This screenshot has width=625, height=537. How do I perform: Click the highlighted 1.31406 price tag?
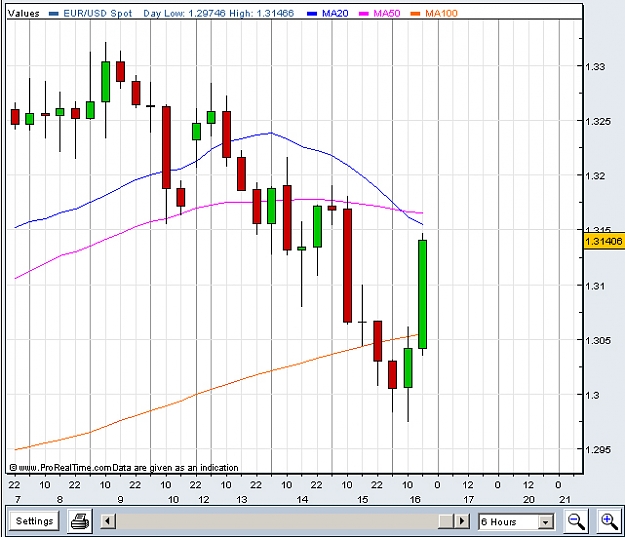604,241
